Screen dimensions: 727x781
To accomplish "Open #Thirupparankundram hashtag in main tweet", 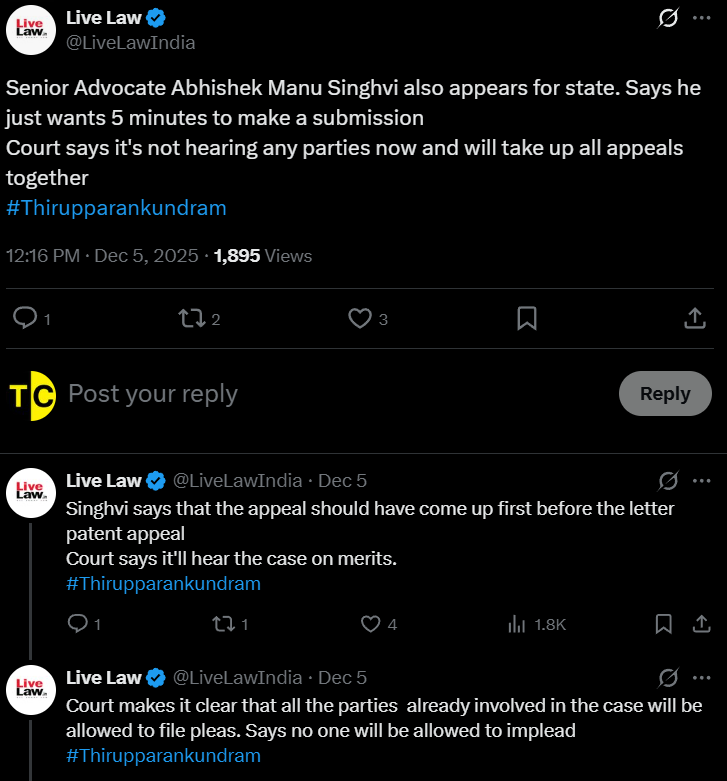I will pos(116,208).
